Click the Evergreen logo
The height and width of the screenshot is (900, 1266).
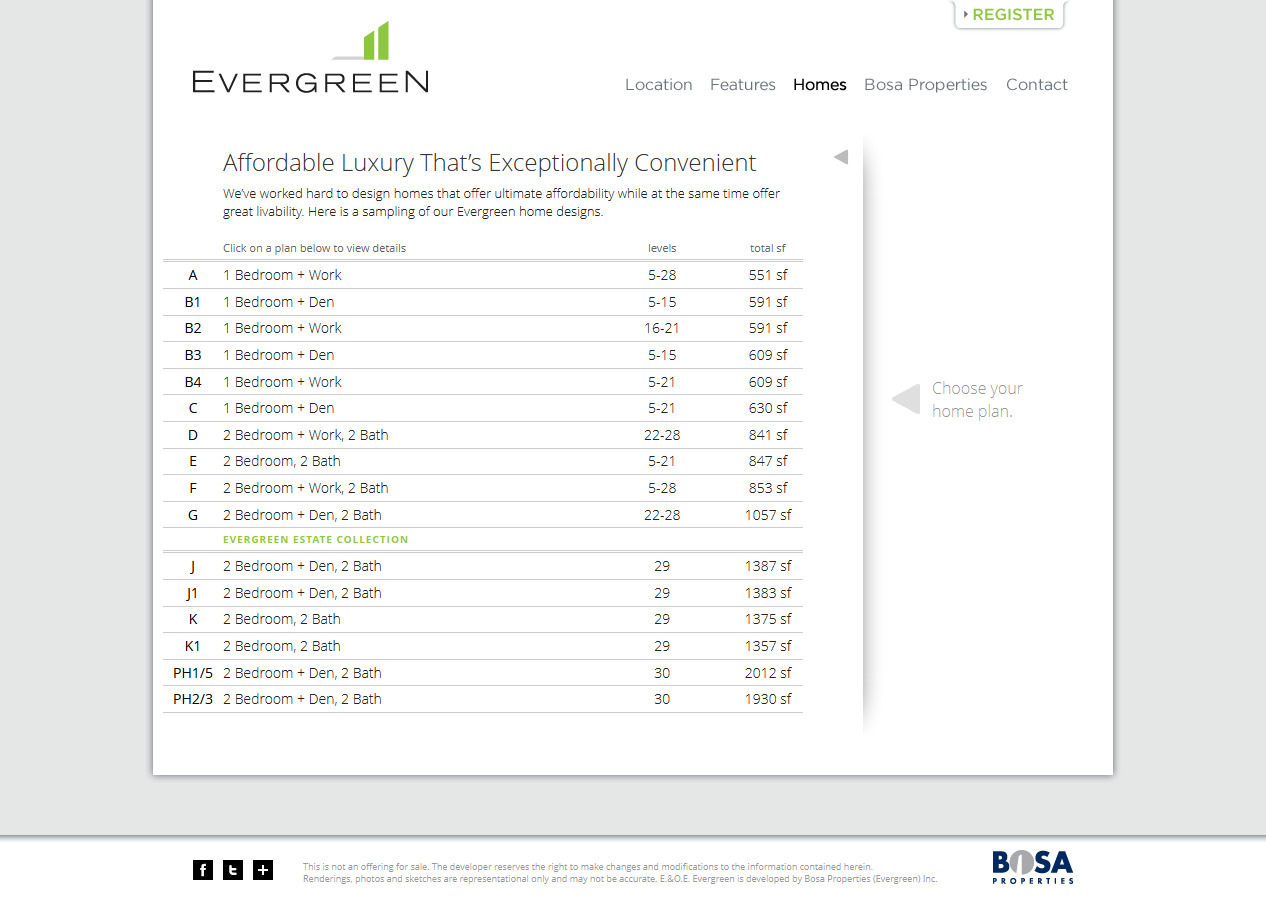pos(310,58)
